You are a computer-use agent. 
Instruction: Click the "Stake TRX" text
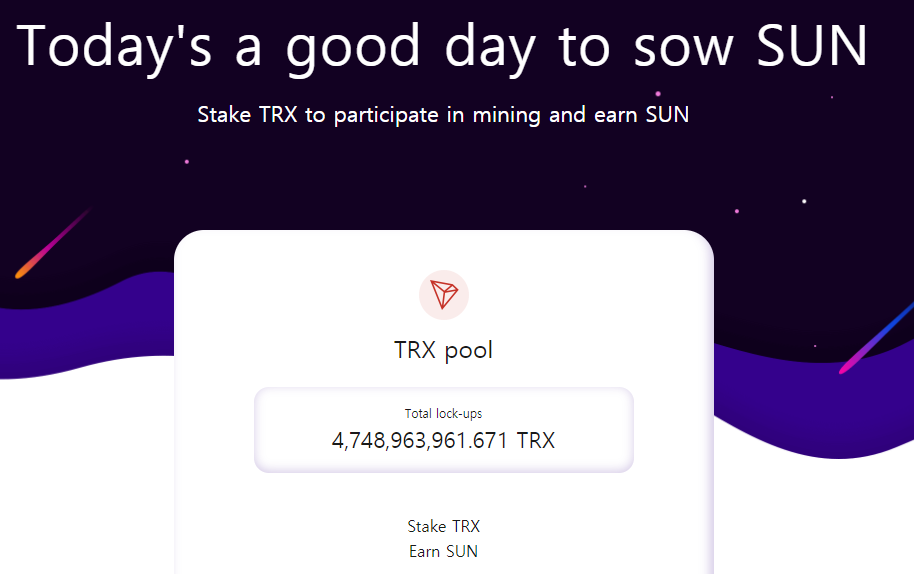pos(444,527)
